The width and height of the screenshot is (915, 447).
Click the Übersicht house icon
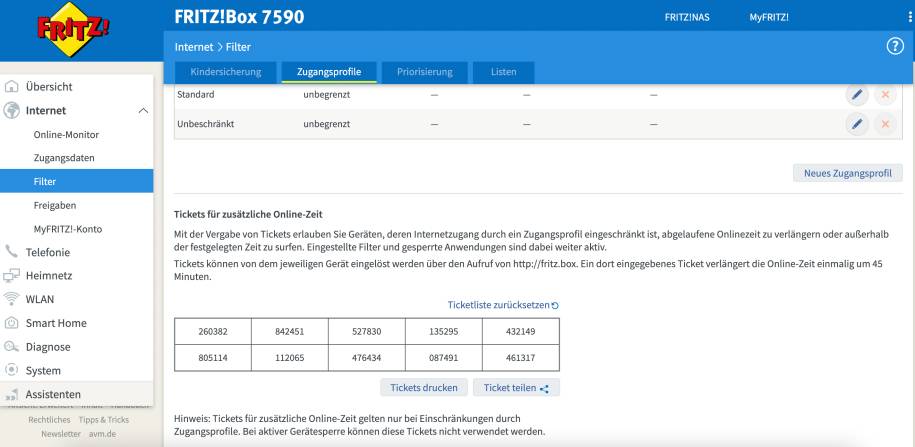(11, 87)
